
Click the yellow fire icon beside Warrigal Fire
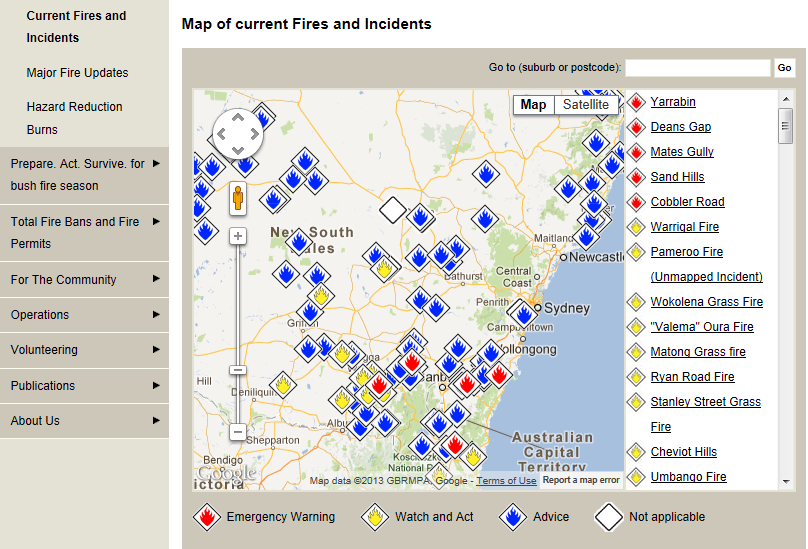click(636, 227)
